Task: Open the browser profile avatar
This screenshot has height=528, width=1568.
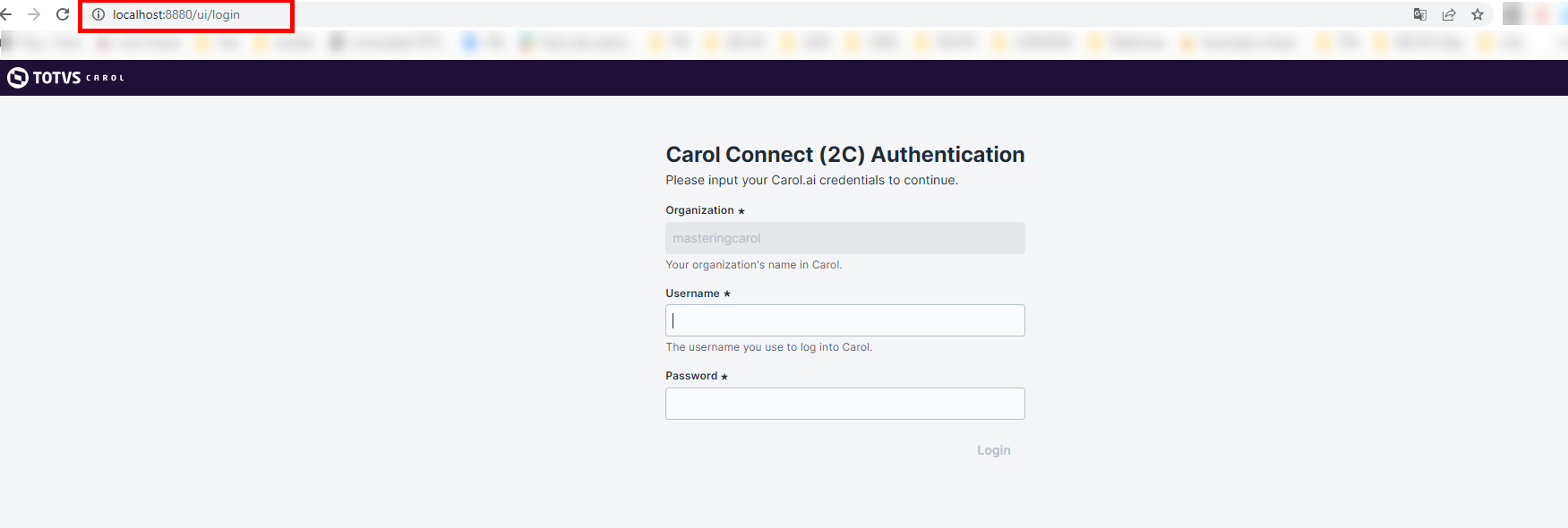Action: 1513,14
